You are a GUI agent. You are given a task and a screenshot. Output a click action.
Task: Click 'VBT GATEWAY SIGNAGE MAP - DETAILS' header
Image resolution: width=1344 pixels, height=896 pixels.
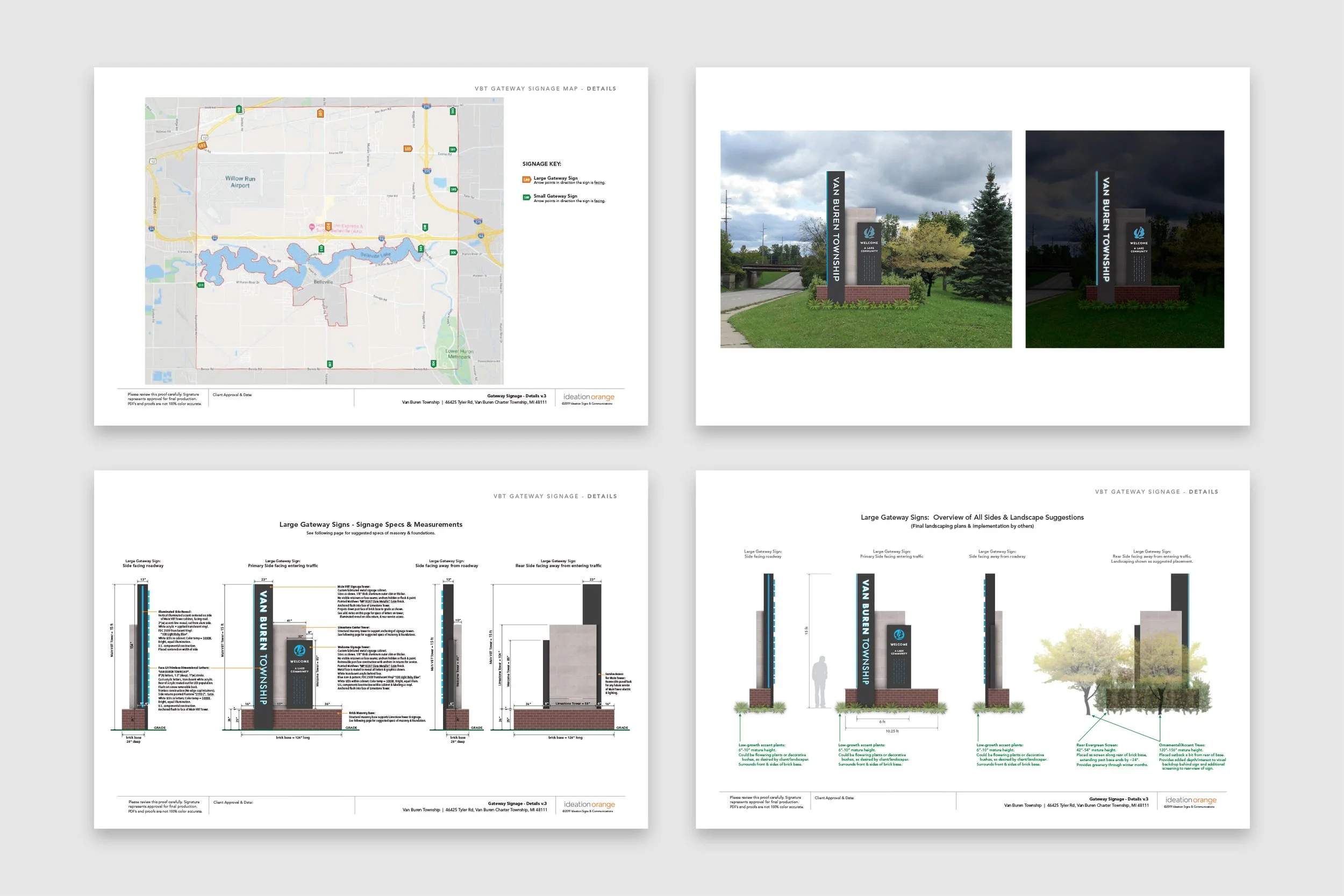point(545,89)
